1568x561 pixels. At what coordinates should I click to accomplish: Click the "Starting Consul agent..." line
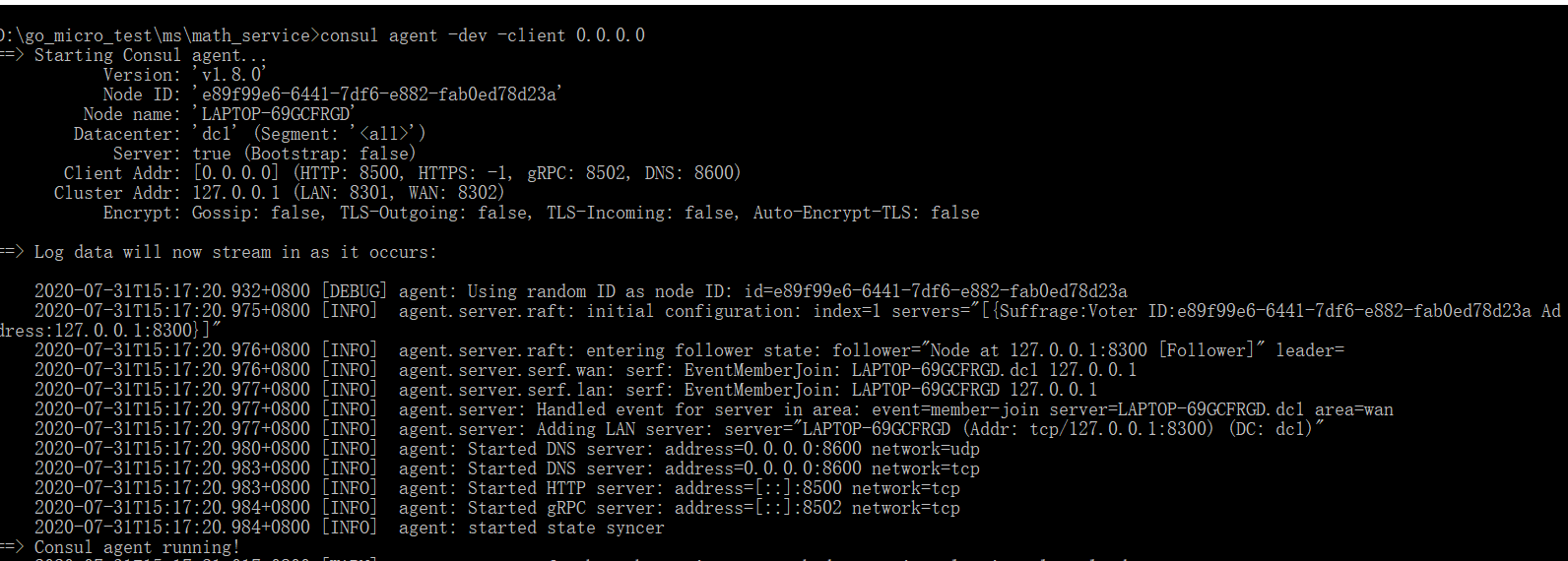click(x=150, y=55)
